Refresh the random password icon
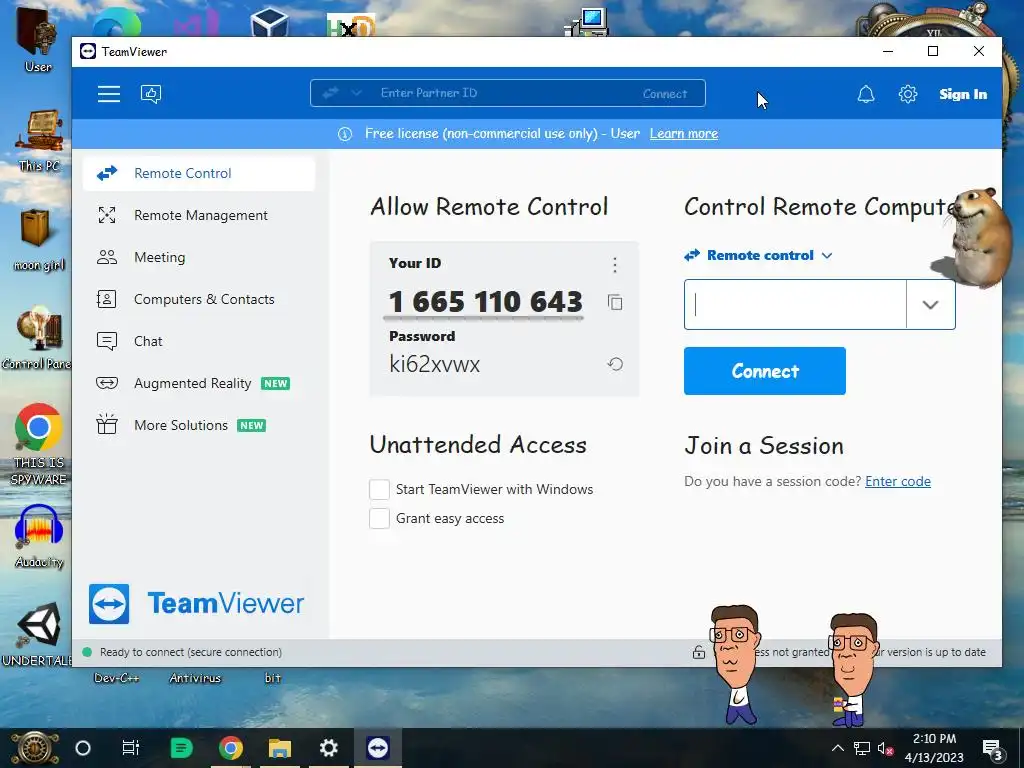This screenshot has width=1024, height=768. tap(615, 364)
